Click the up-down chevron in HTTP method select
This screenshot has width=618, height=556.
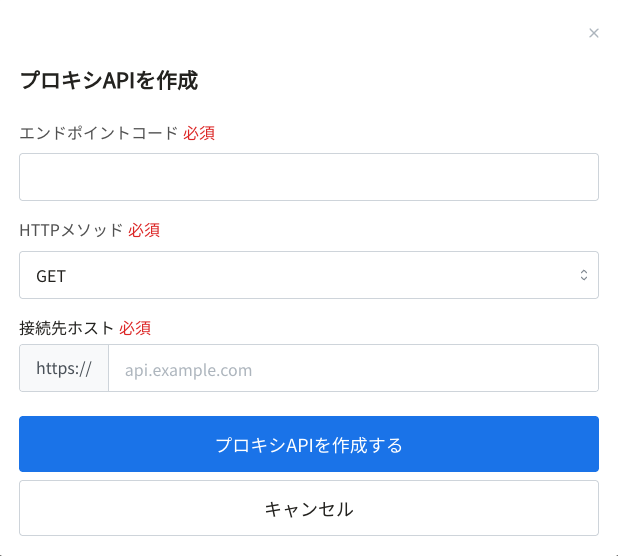click(584, 275)
